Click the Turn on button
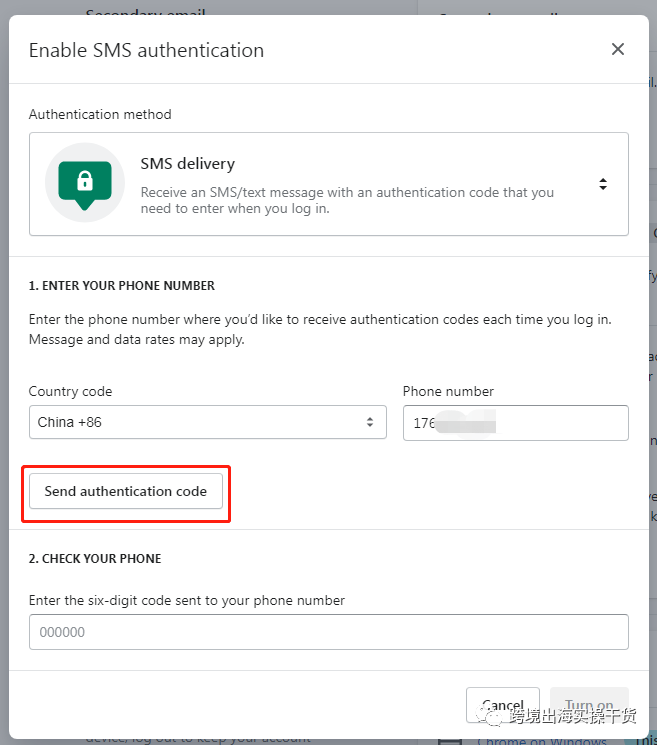Viewport: 657px width, 745px height. [x=589, y=705]
